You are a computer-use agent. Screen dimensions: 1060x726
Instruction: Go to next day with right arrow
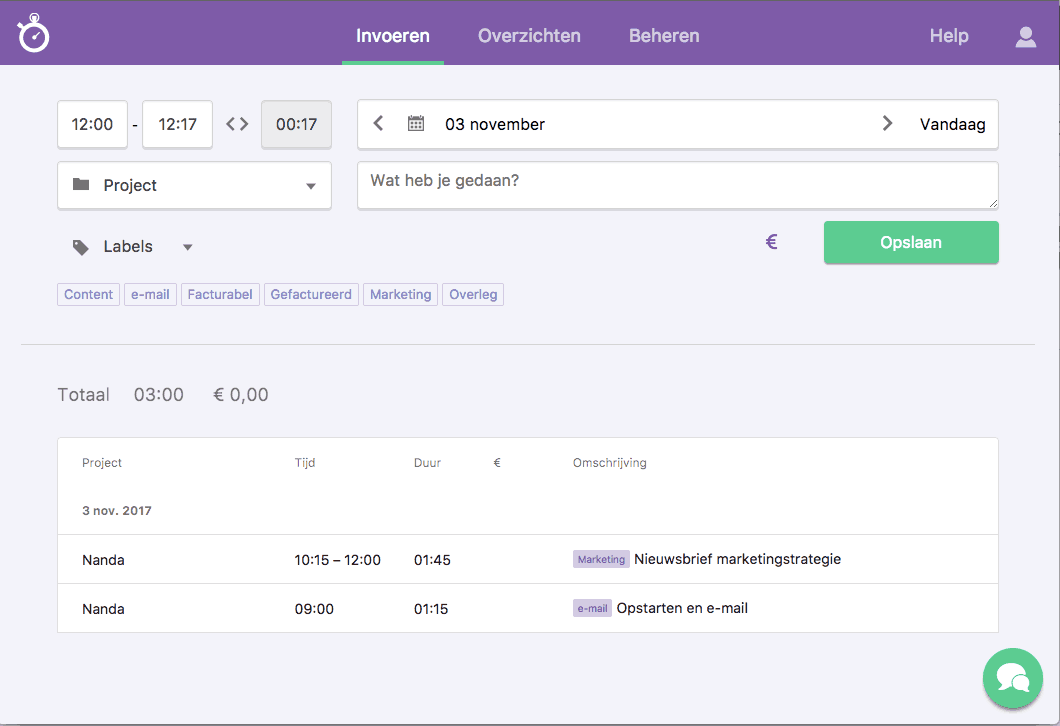coord(887,124)
